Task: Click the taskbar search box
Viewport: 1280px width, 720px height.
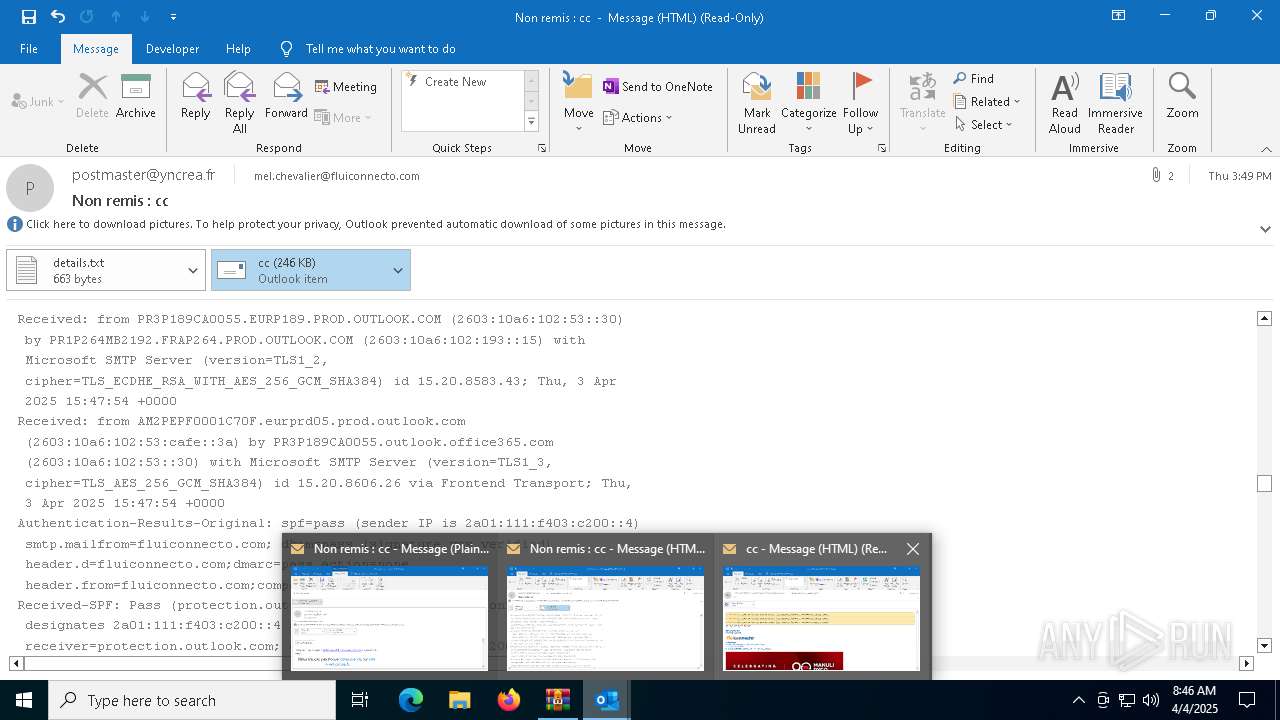Action: (x=192, y=700)
